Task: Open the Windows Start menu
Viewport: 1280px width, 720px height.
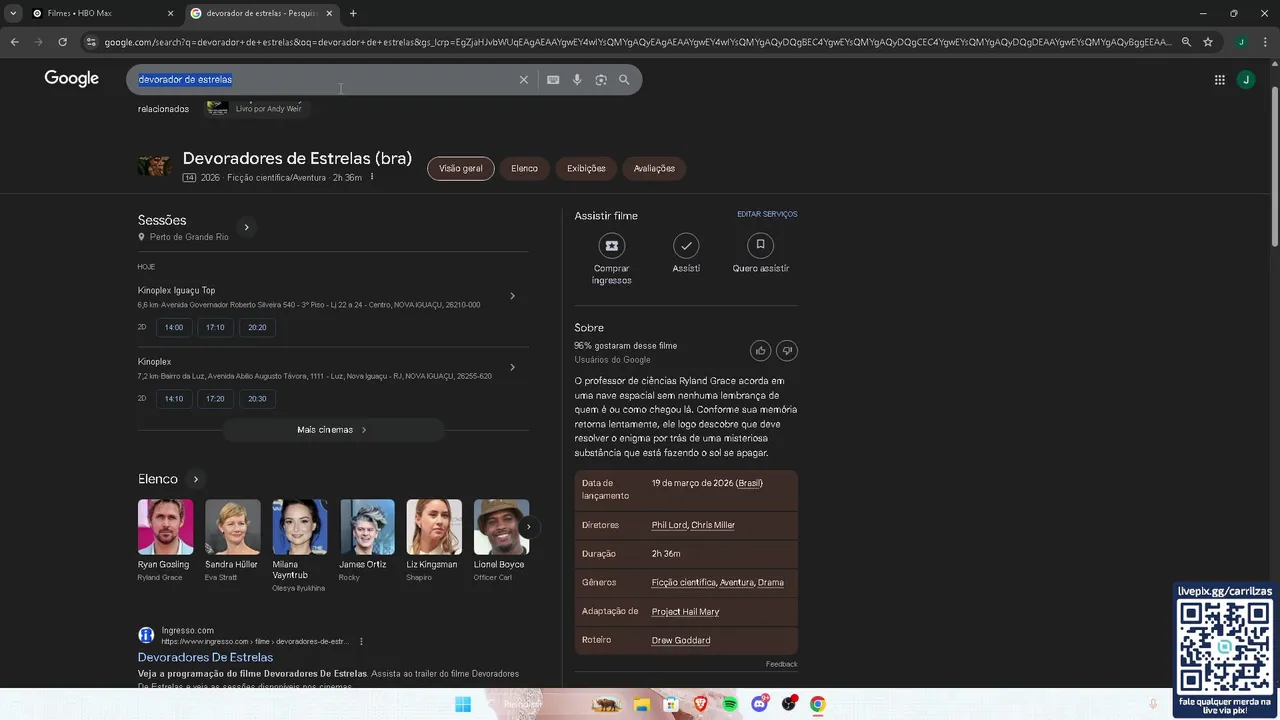Action: (463, 705)
